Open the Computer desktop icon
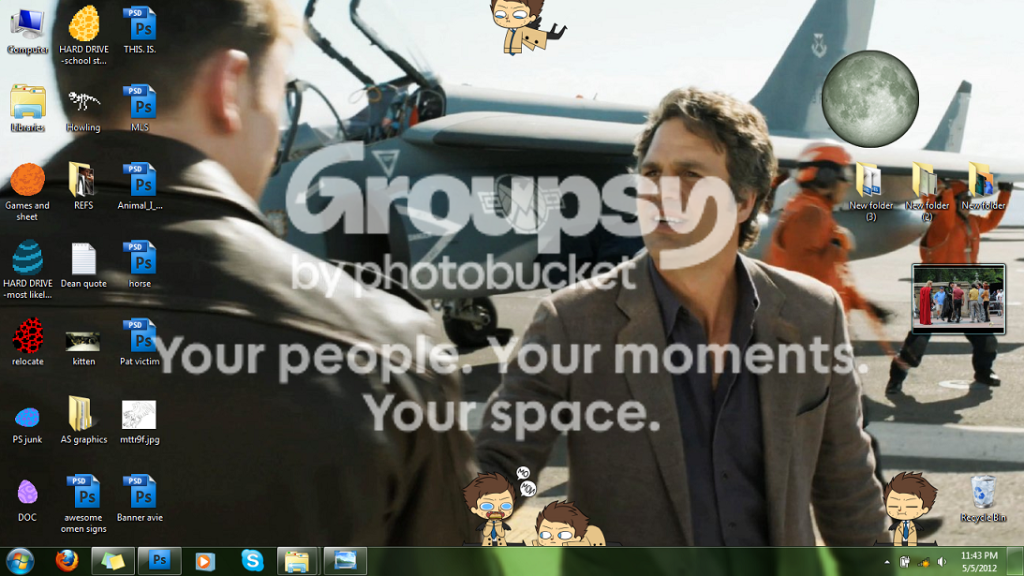Viewport: 1024px width, 576px height. pos(27,31)
